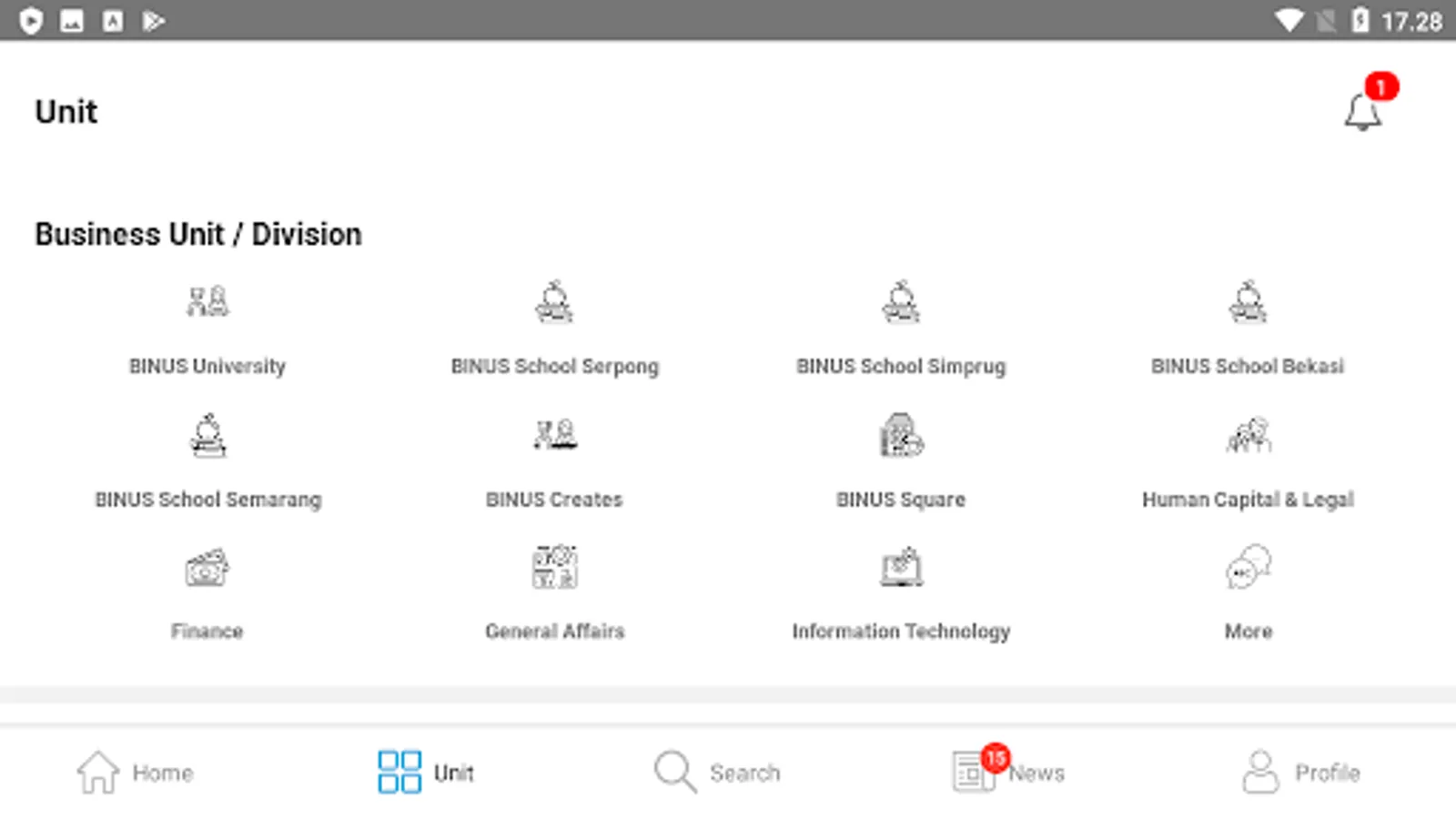Open the Information Technology laptop icon
Image resolution: width=1456 pixels, height=819 pixels.
tap(901, 568)
